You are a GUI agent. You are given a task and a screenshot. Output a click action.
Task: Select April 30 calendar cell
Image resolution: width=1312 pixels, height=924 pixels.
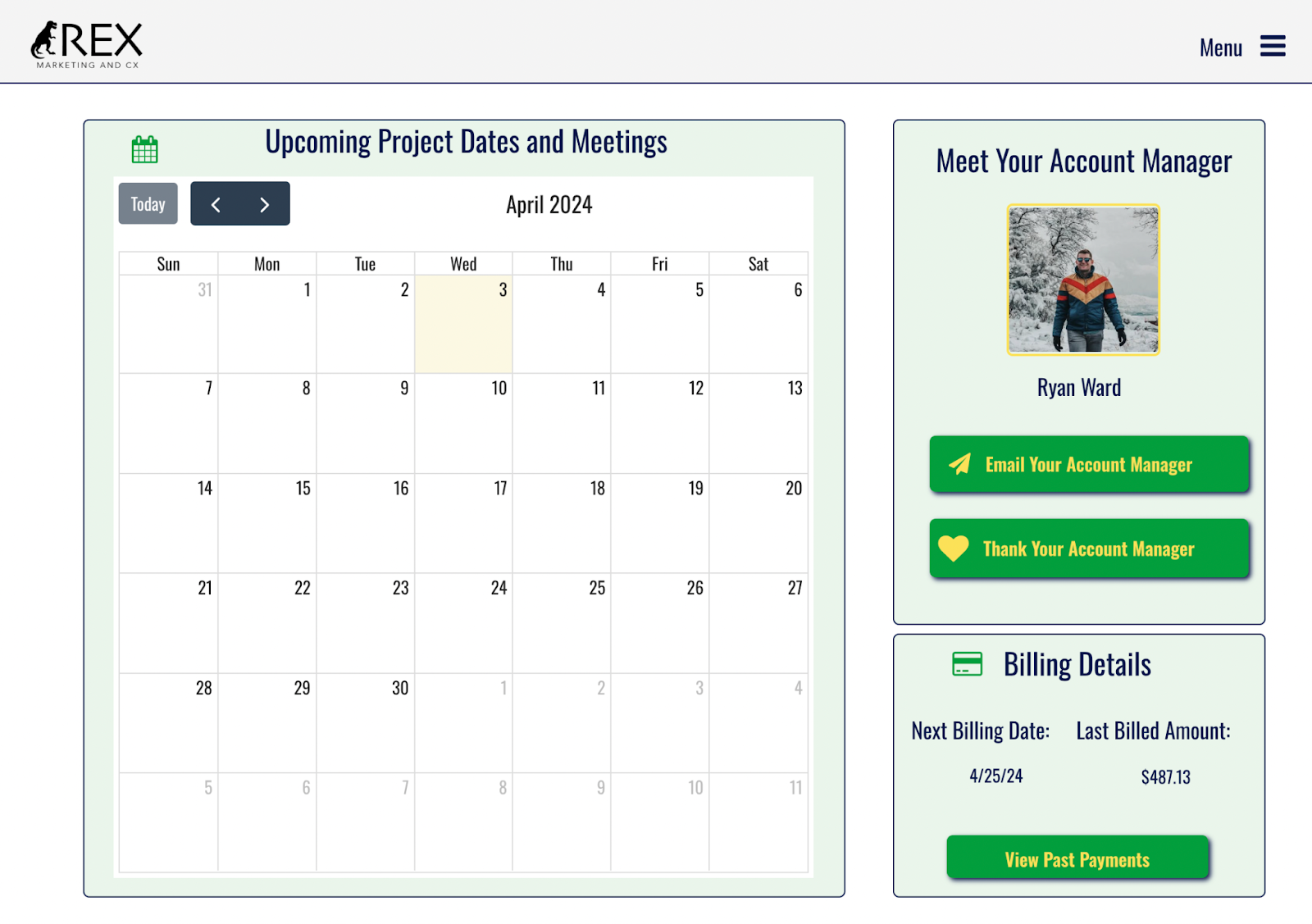(366, 723)
